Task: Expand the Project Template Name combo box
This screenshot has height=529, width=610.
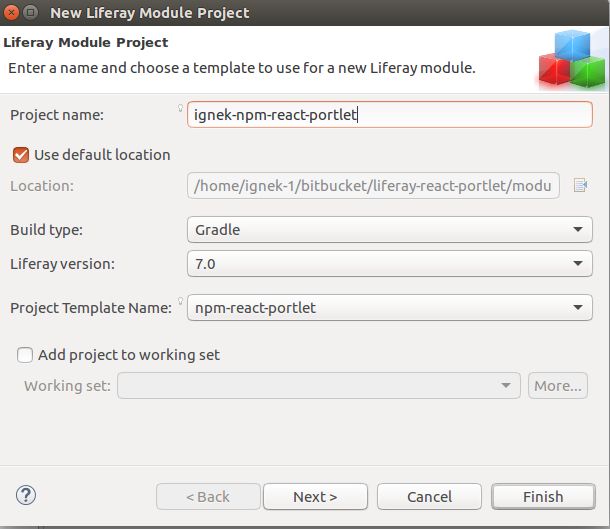Action: [x=390, y=308]
